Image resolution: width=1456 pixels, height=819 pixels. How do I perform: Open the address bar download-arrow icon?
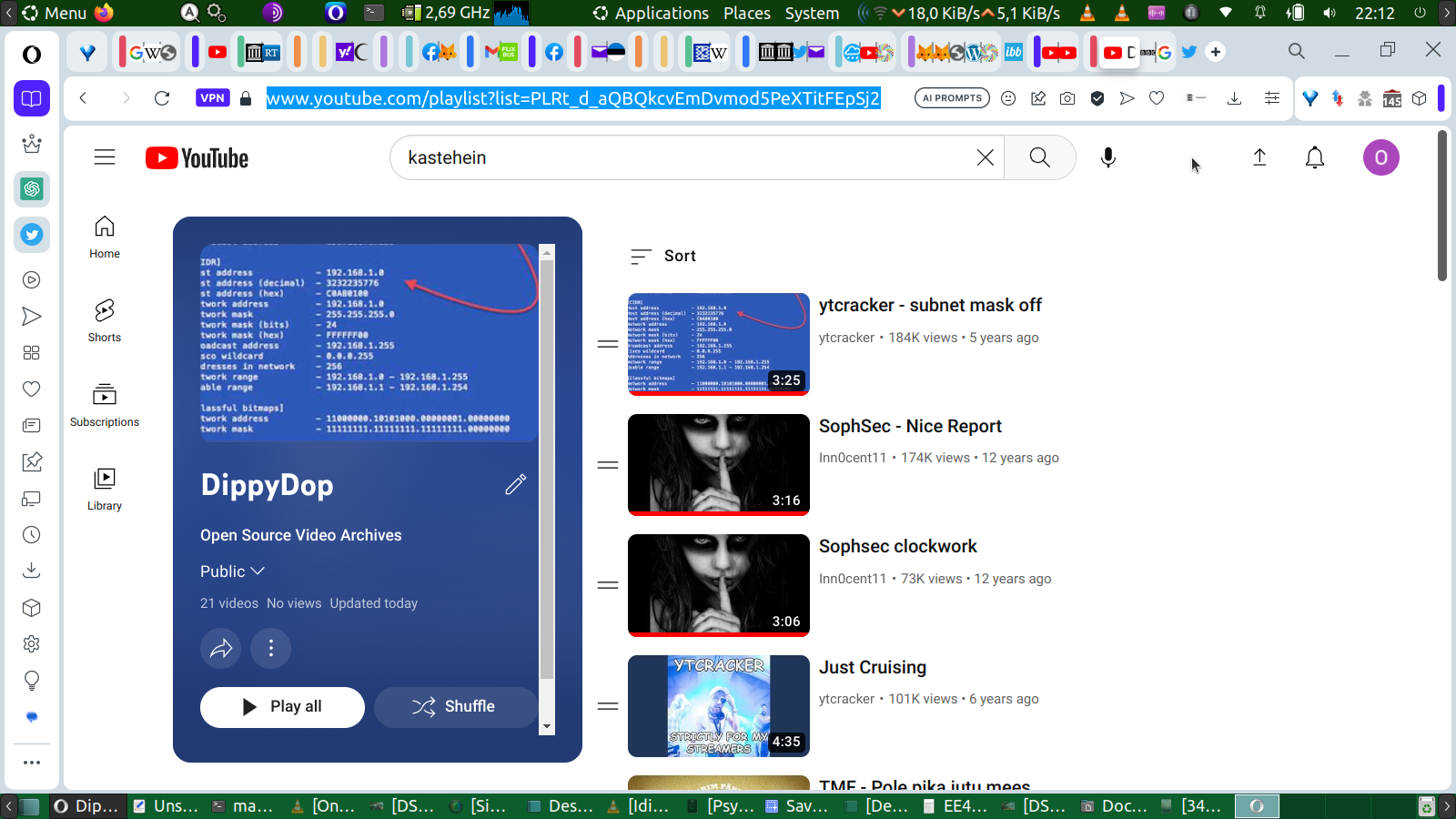tap(1234, 98)
